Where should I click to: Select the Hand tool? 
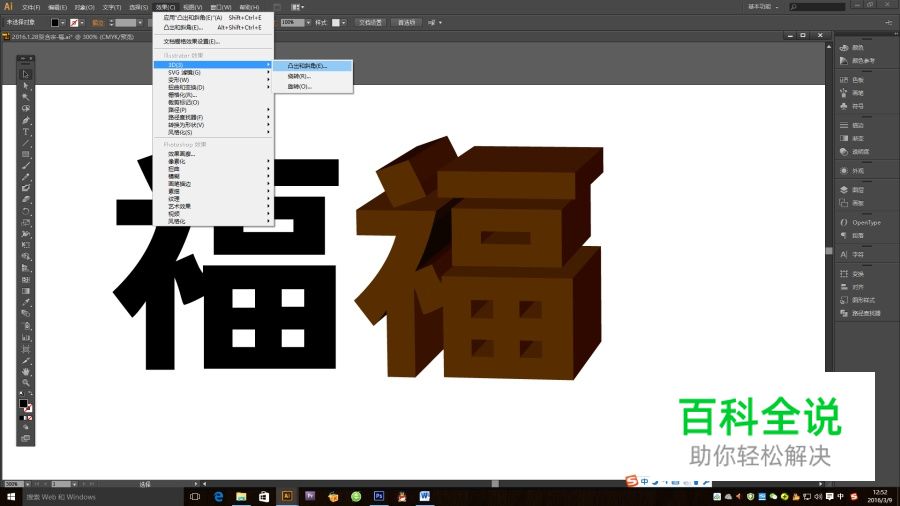(26, 371)
